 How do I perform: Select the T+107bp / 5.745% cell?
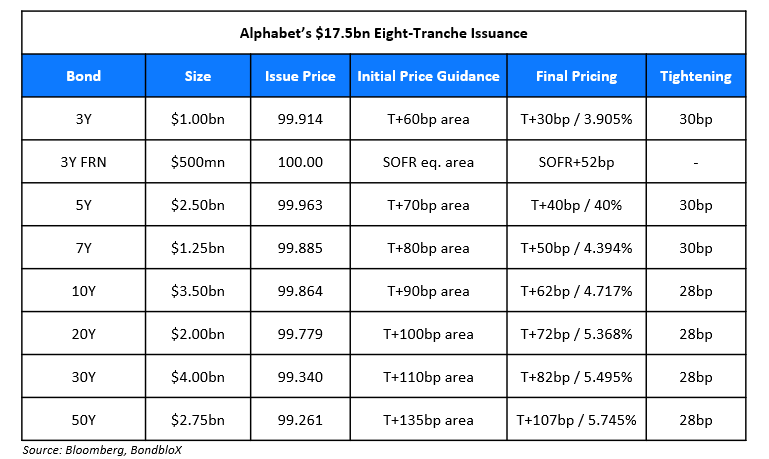pyautogui.click(x=577, y=420)
